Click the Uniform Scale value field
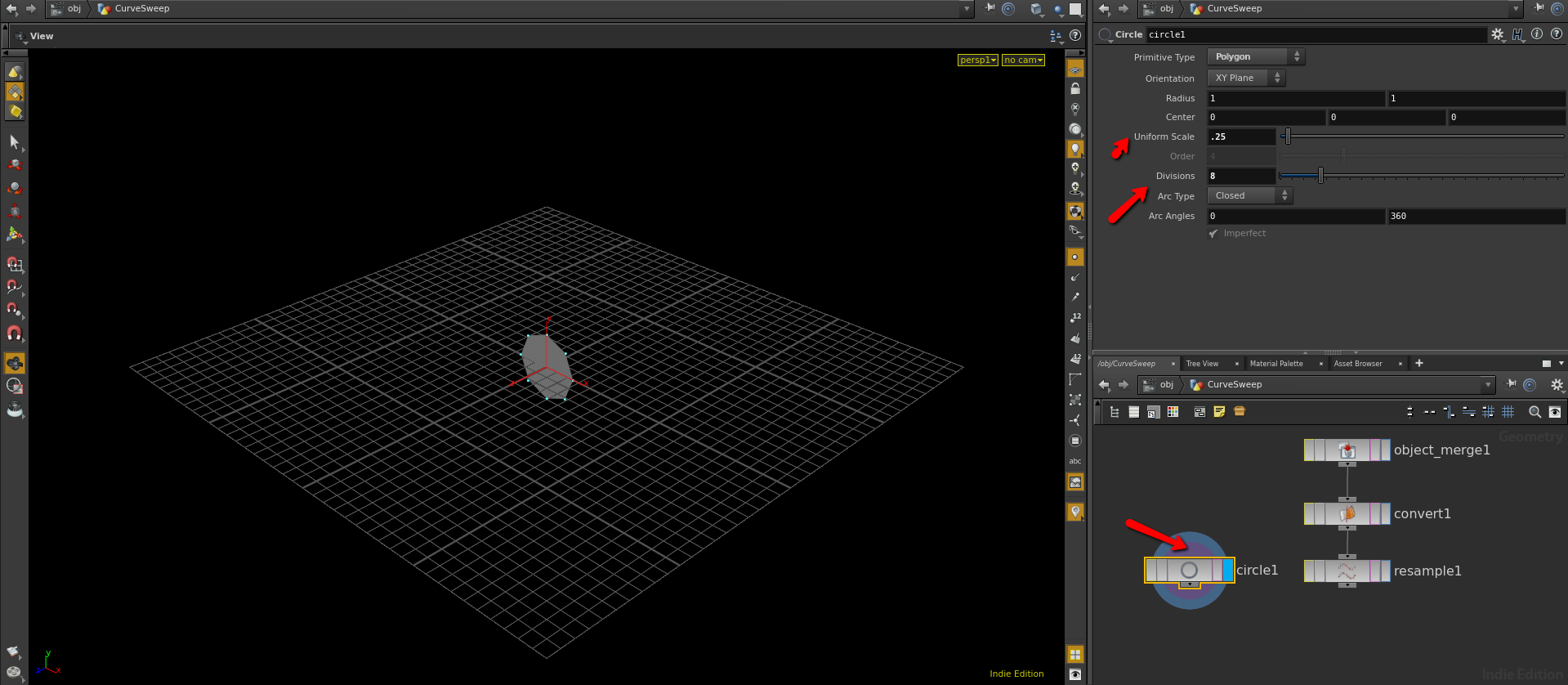The height and width of the screenshot is (685, 1568). 1241,137
